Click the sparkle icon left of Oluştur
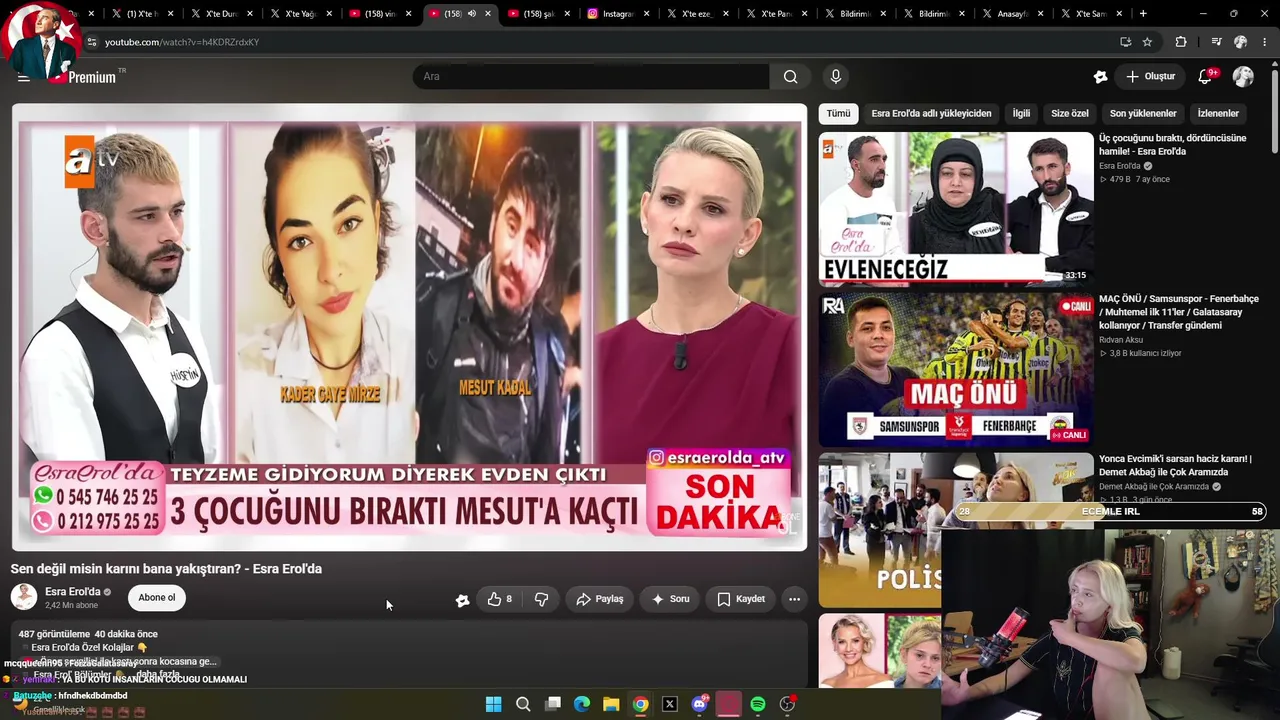1280x720 pixels. pos(1100,77)
